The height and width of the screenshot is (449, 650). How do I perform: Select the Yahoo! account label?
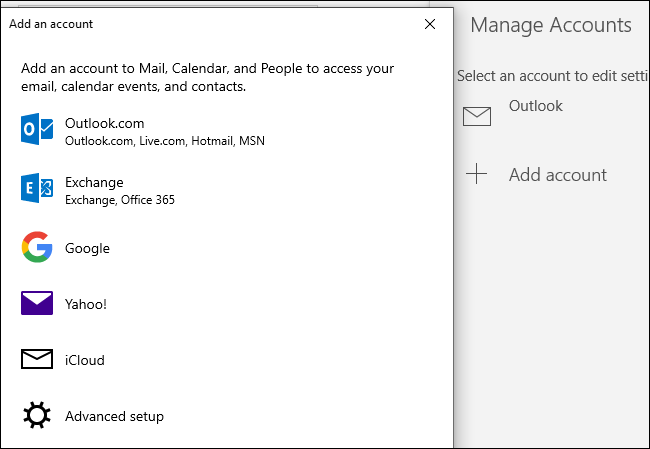click(x=86, y=304)
